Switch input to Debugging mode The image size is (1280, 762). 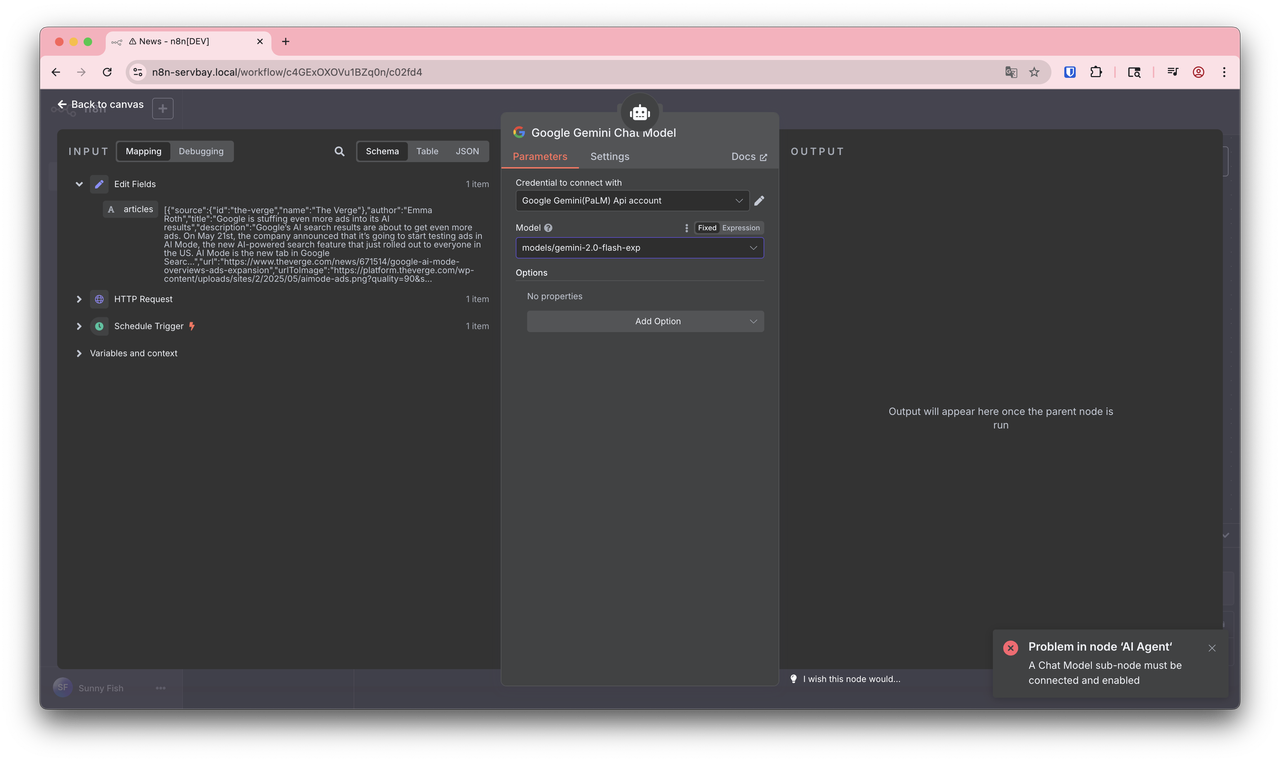pos(201,151)
